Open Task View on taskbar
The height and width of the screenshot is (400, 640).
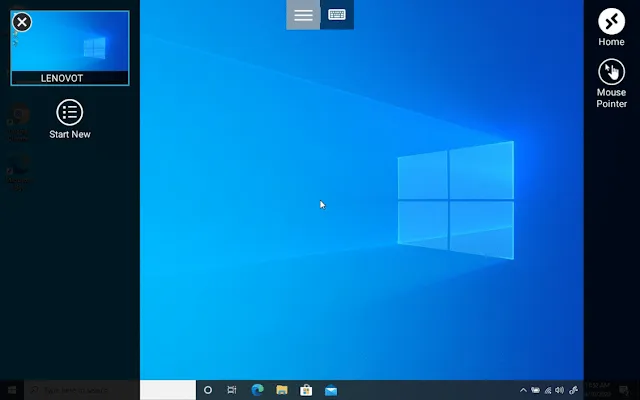[232, 390]
